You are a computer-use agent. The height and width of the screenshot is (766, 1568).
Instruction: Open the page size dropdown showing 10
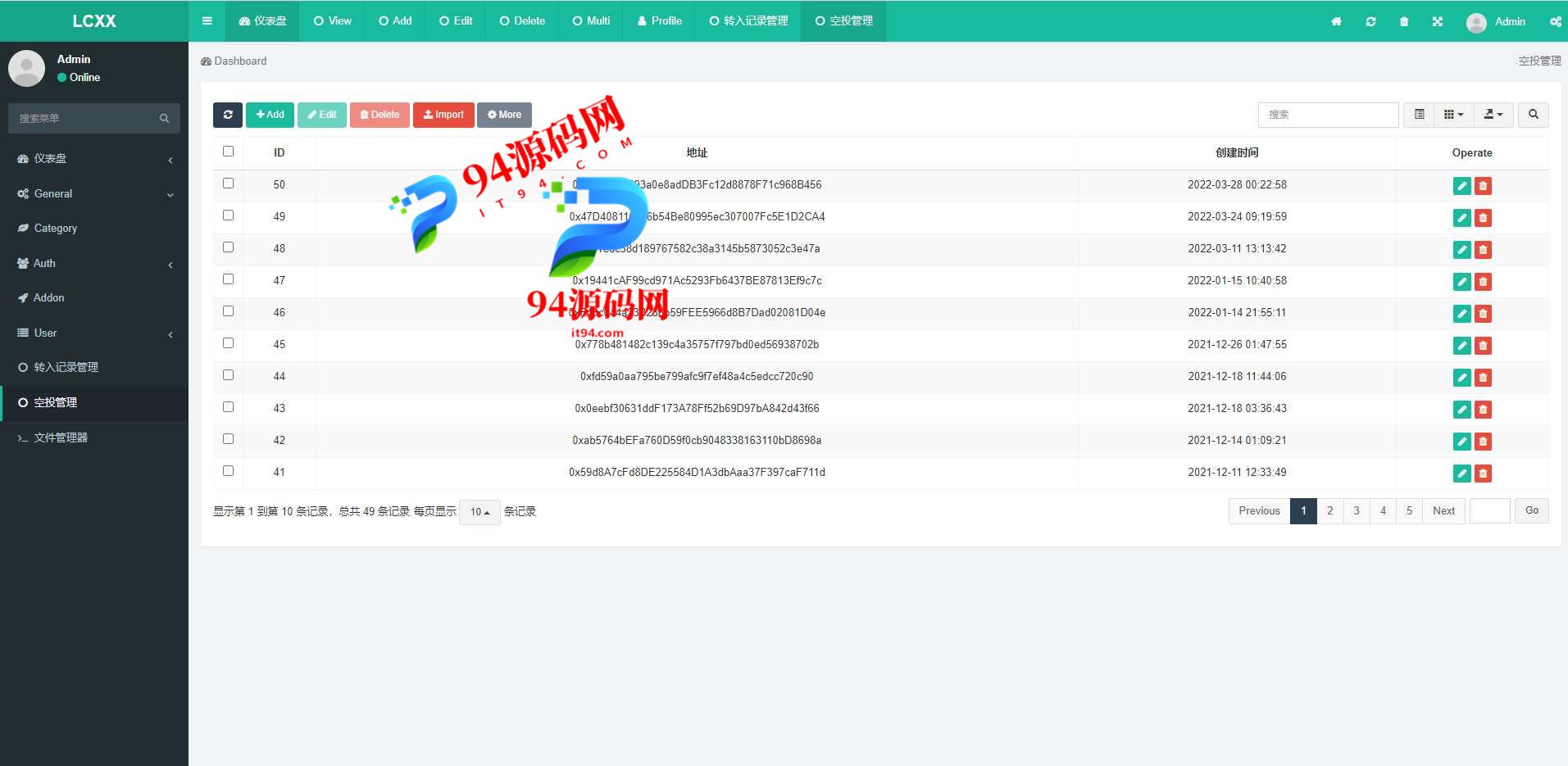[479, 512]
